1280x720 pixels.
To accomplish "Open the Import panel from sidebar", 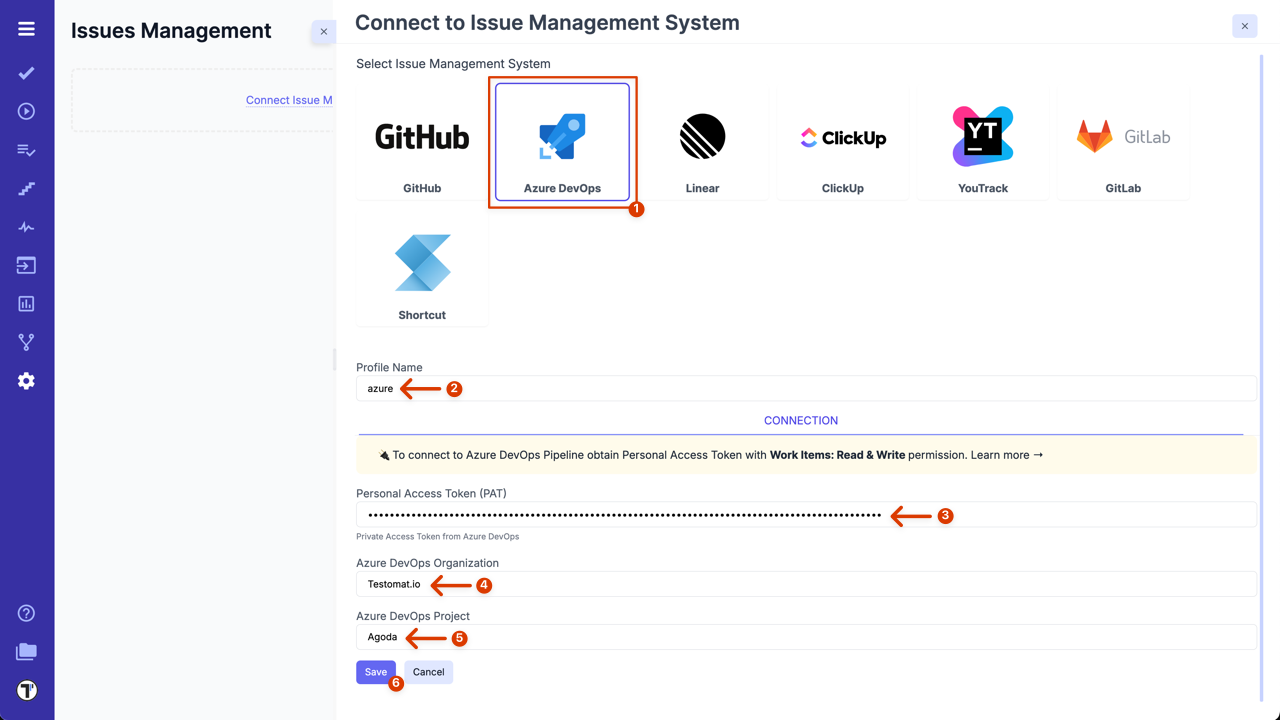I will pos(26,265).
